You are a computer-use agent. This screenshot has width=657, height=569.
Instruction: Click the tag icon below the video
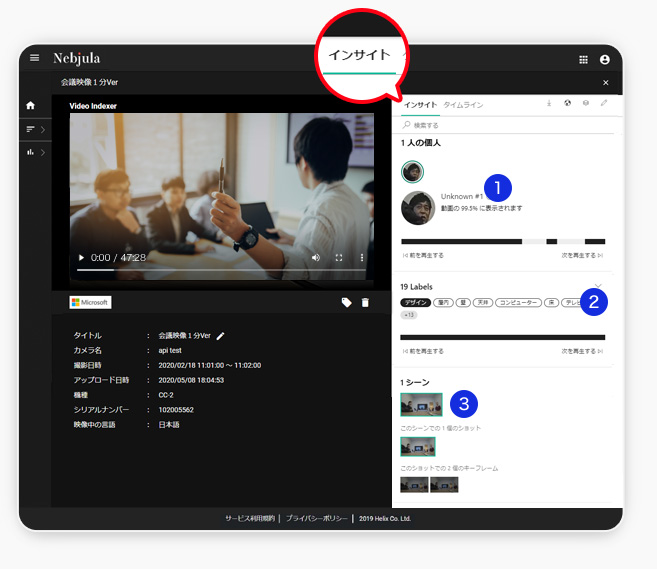point(347,303)
